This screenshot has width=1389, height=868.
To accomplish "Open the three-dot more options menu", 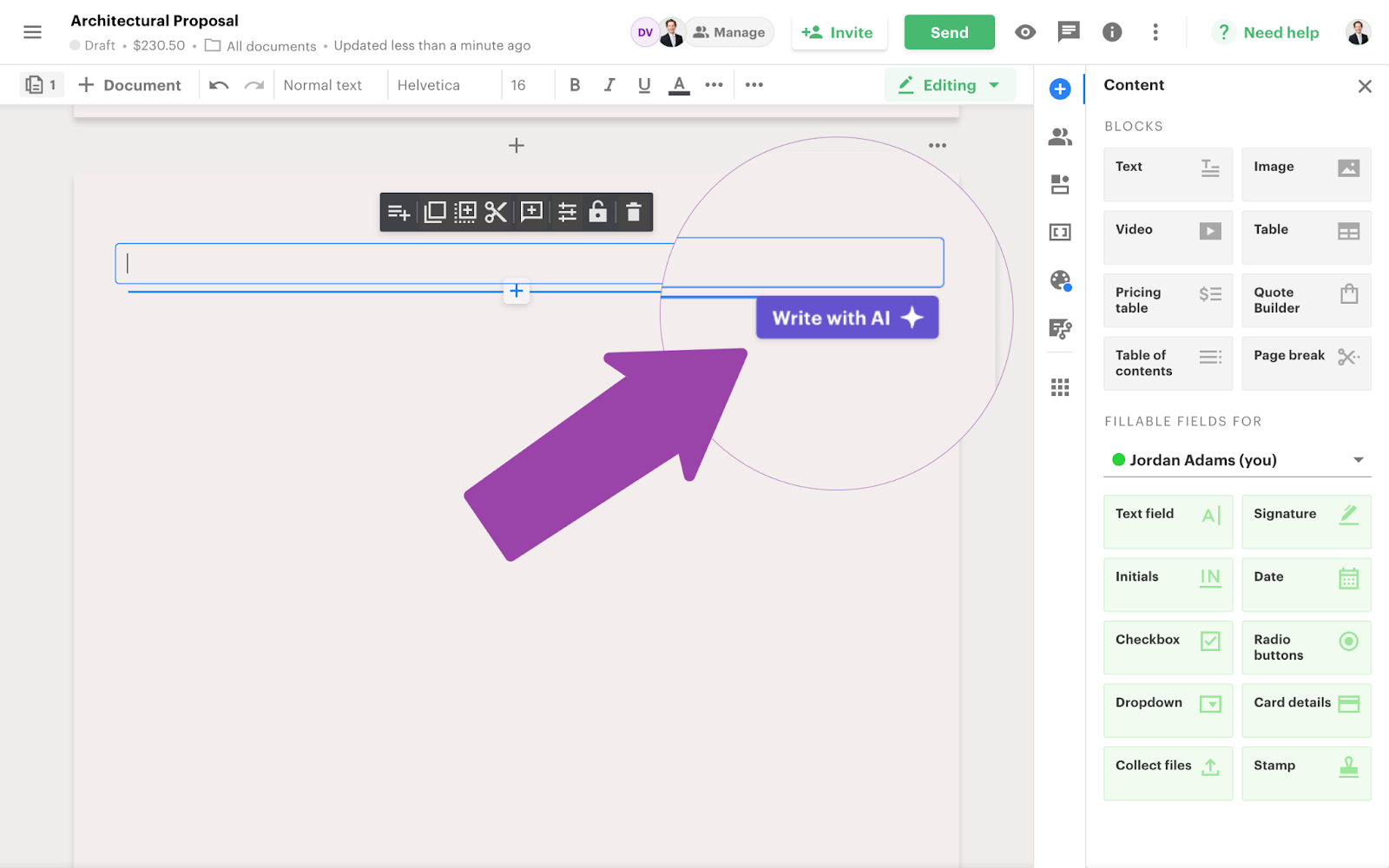I will pyautogui.click(x=1155, y=32).
